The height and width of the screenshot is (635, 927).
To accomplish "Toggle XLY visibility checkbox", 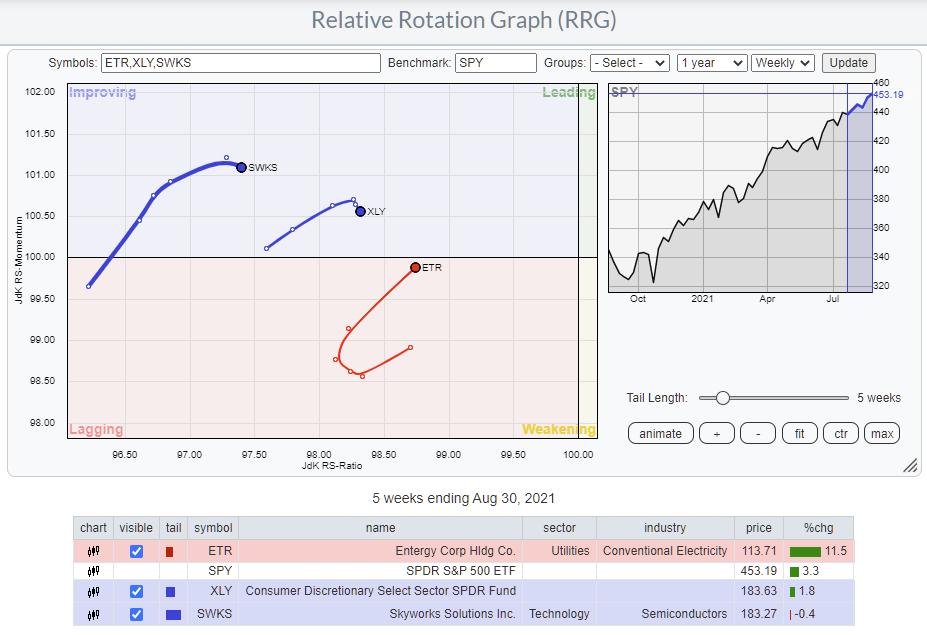I will (x=136, y=592).
